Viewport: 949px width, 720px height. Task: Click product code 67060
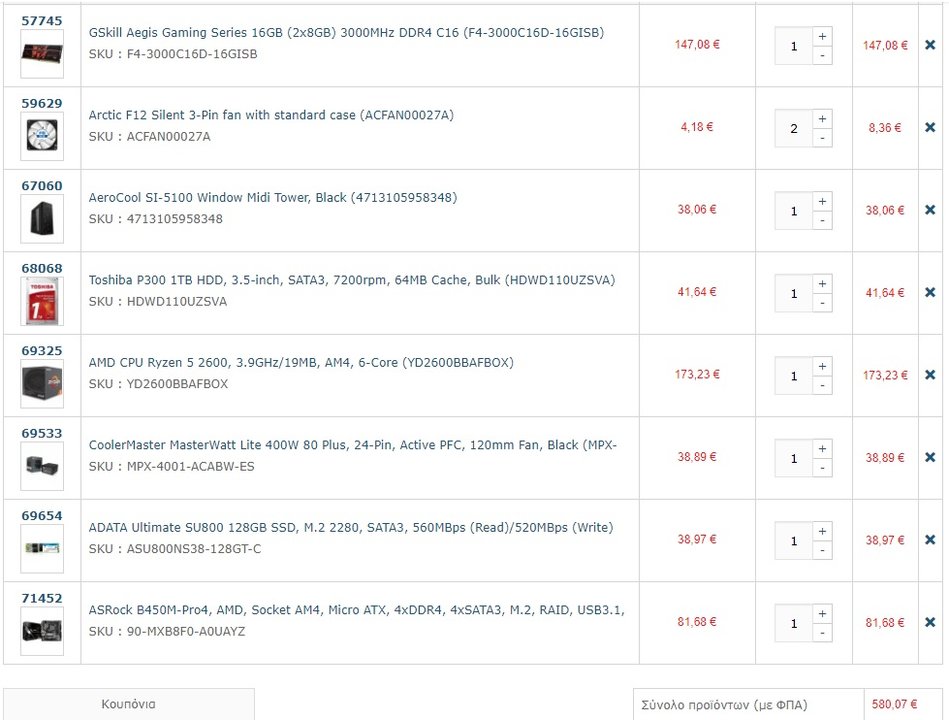(42, 186)
